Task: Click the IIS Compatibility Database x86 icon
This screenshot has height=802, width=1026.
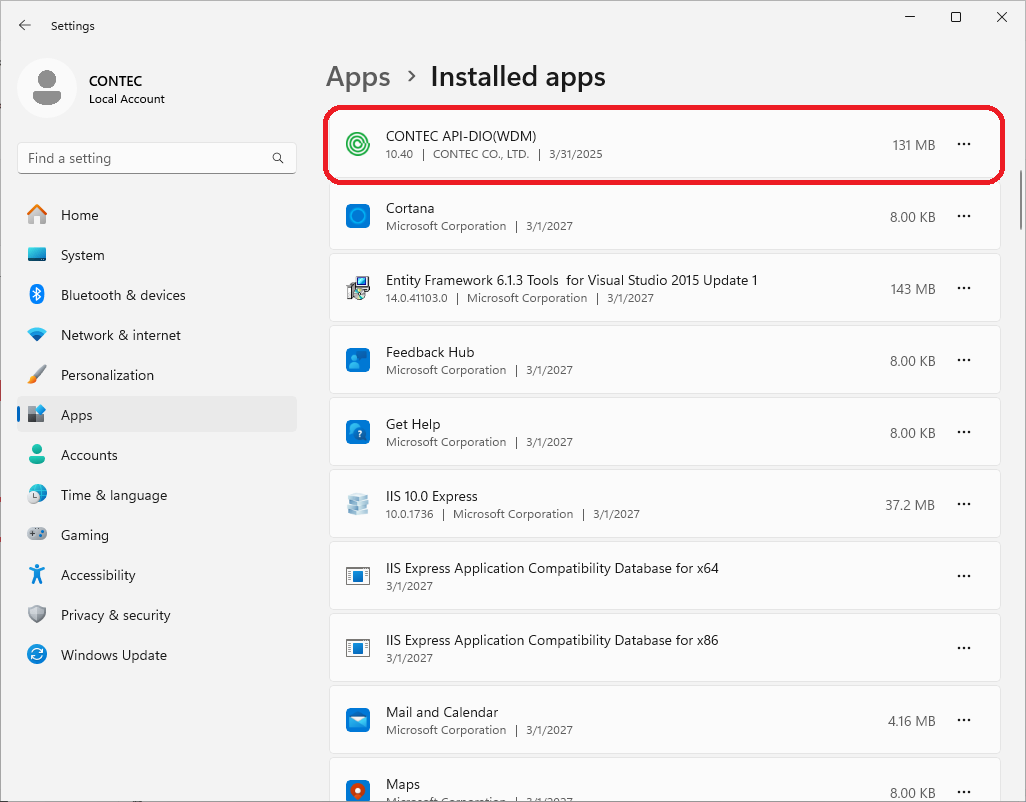Action: pyautogui.click(x=358, y=648)
